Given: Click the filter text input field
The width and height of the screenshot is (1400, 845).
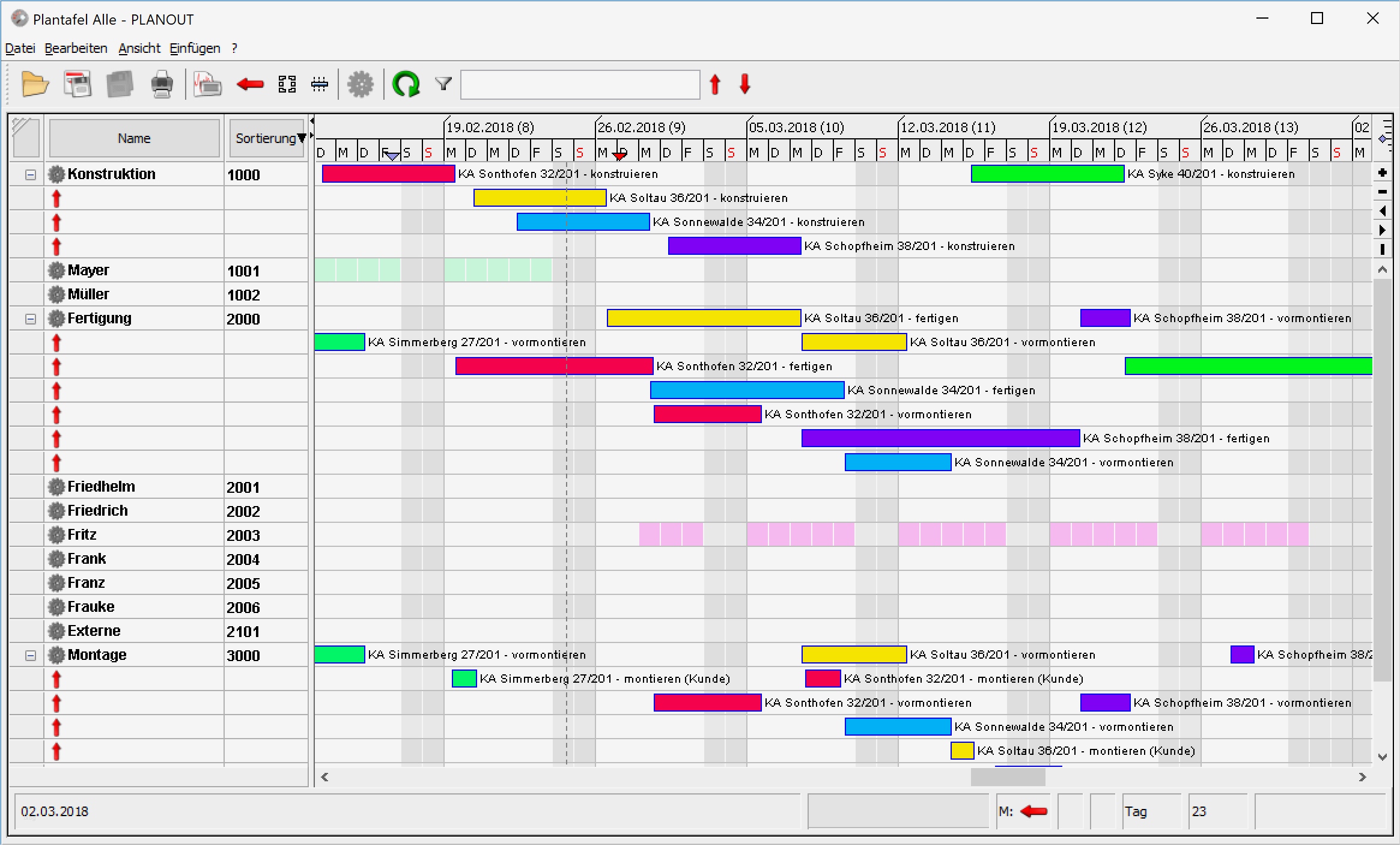Looking at the screenshot, I should pyautogui.click(x=580, y=84).
